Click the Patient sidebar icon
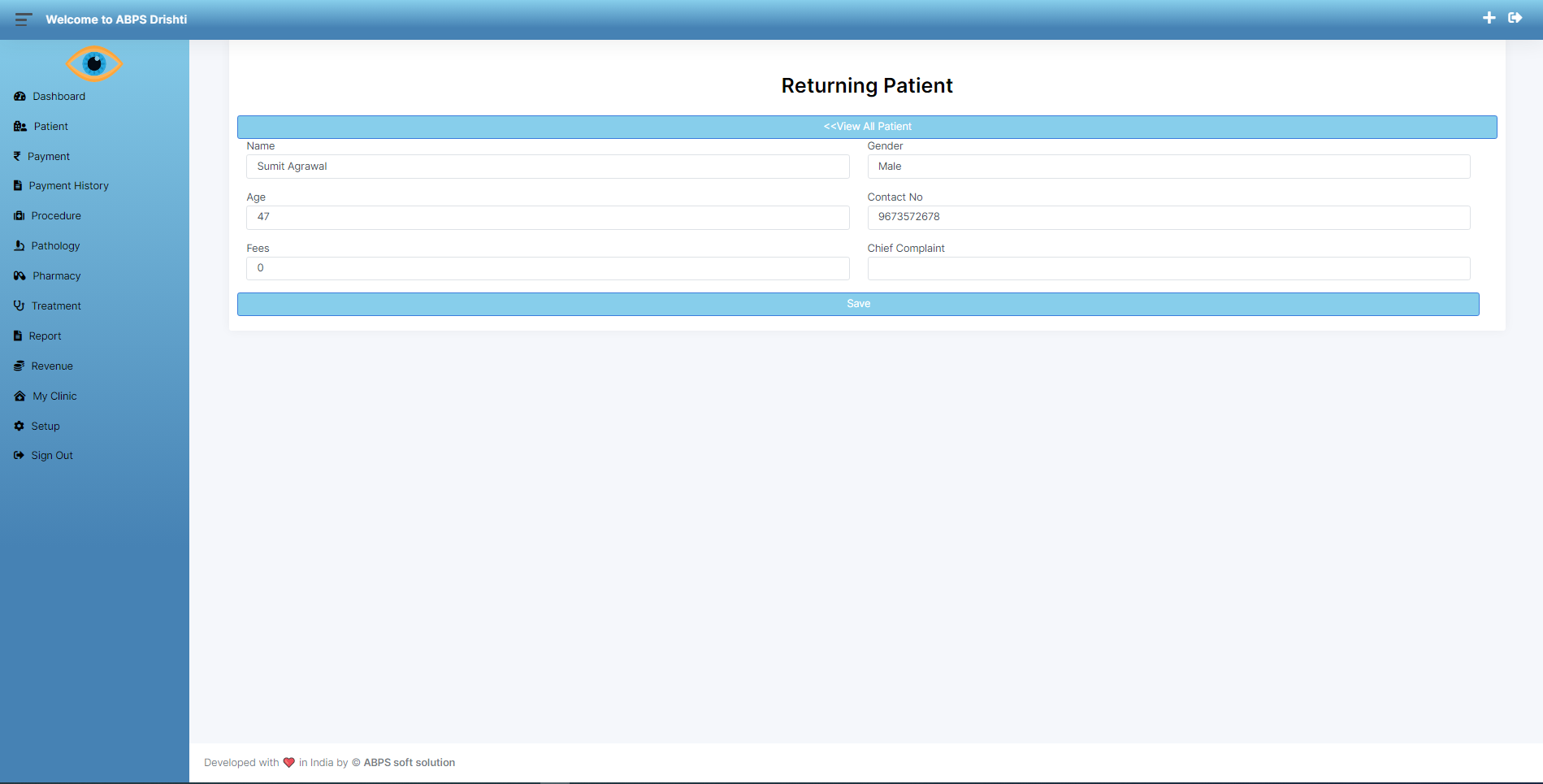This screenshot has height=784, width=1543. point(20,127)
